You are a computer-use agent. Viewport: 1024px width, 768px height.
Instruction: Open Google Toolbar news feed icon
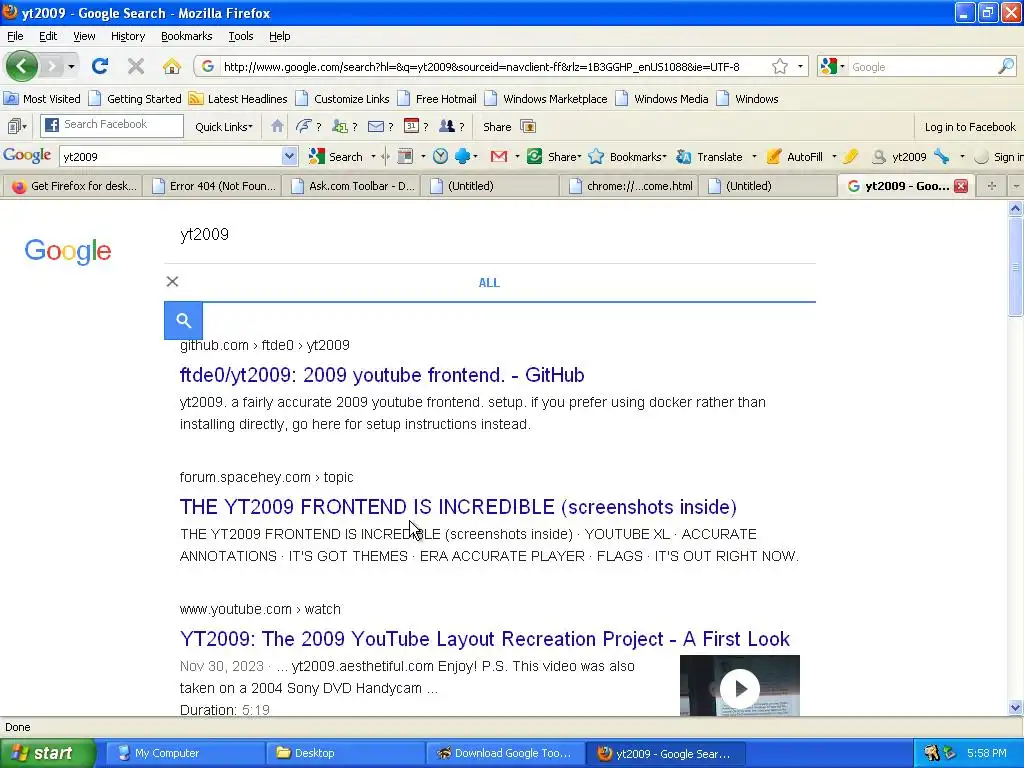click(406, 156)
